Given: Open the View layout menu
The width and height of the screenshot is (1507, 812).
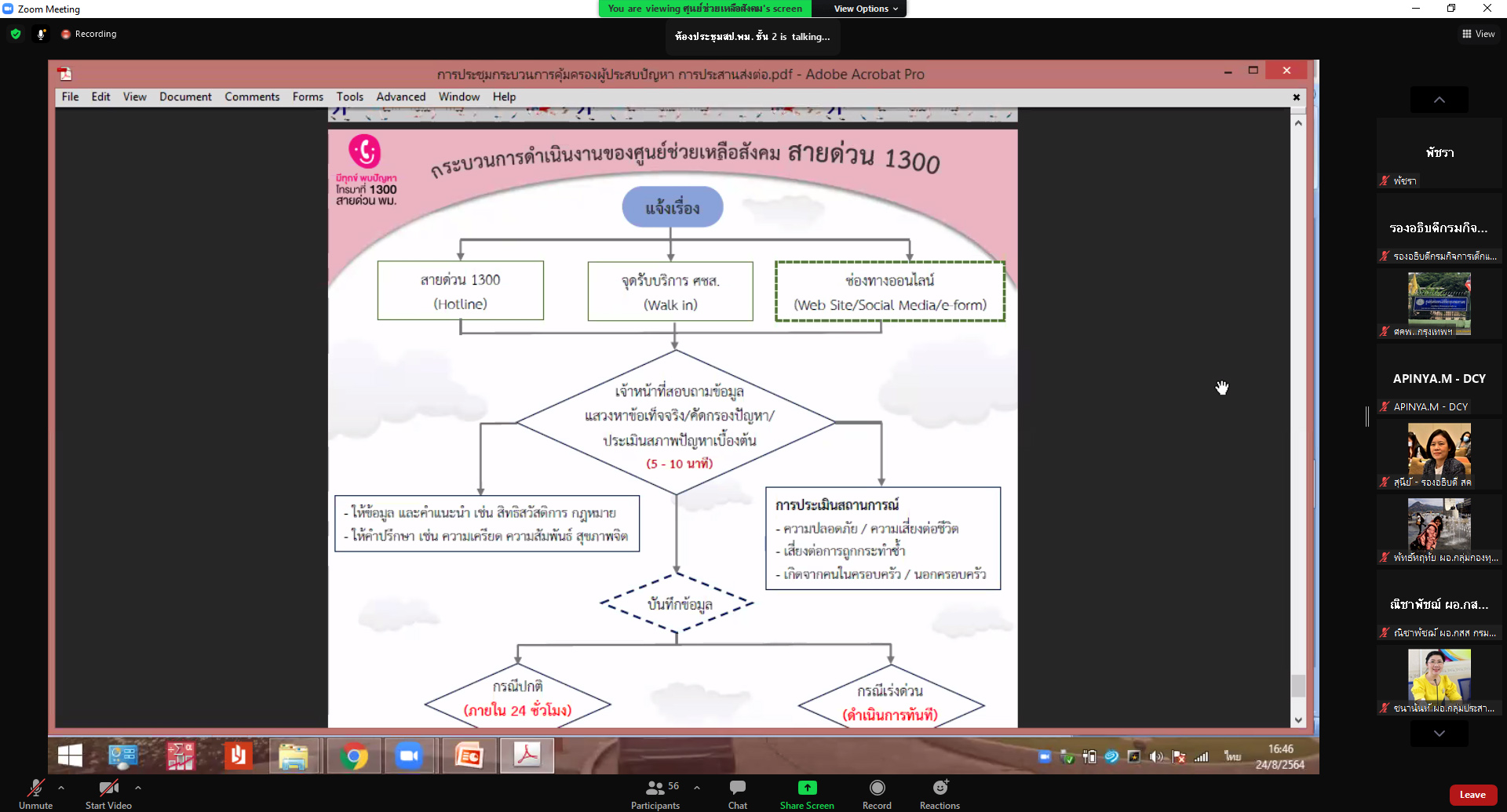Looking at the screenshot, I should [x=1479, y=34].
